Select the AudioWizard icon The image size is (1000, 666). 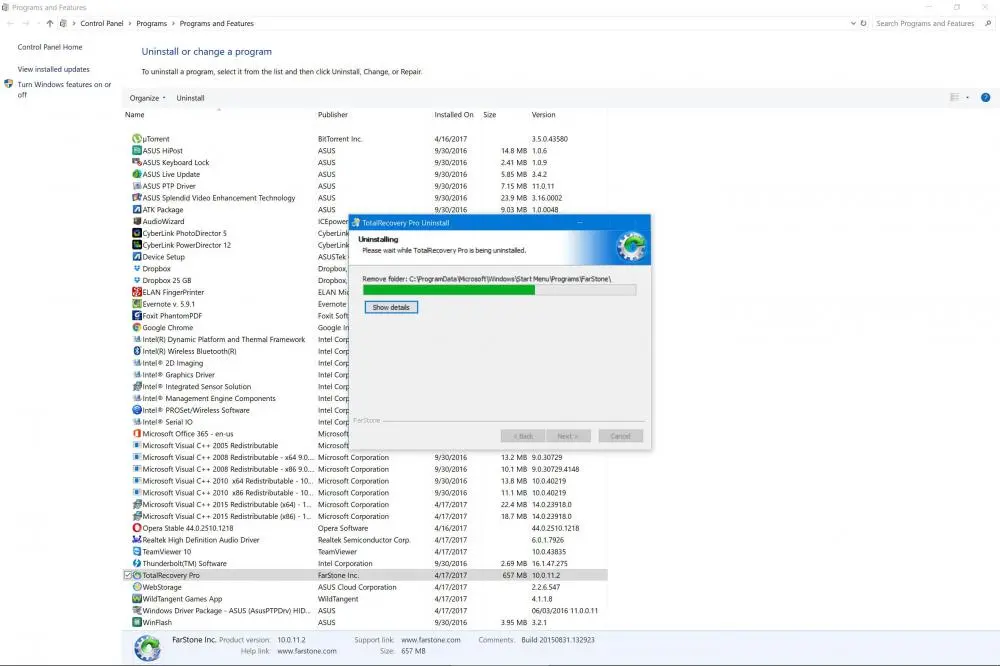(136, 221)
